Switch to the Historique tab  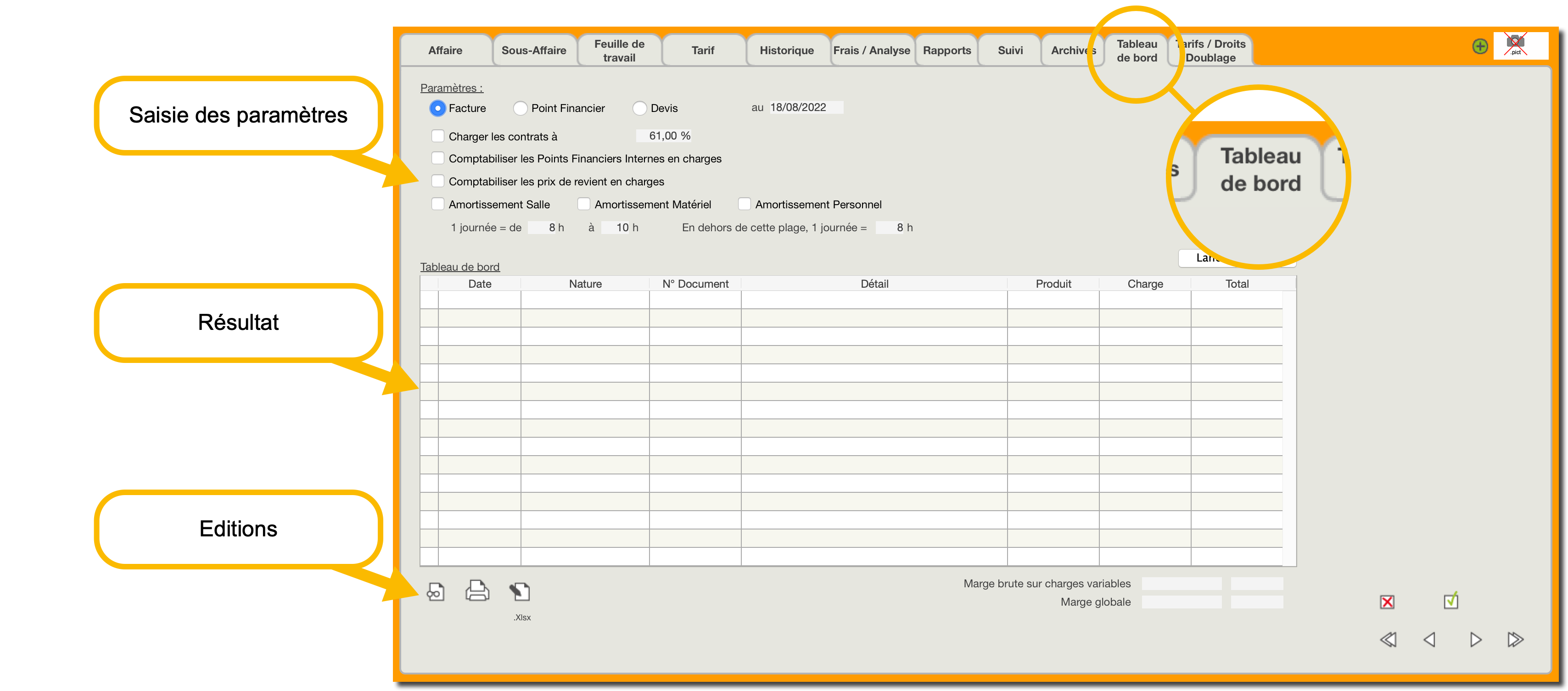(786, 50)
